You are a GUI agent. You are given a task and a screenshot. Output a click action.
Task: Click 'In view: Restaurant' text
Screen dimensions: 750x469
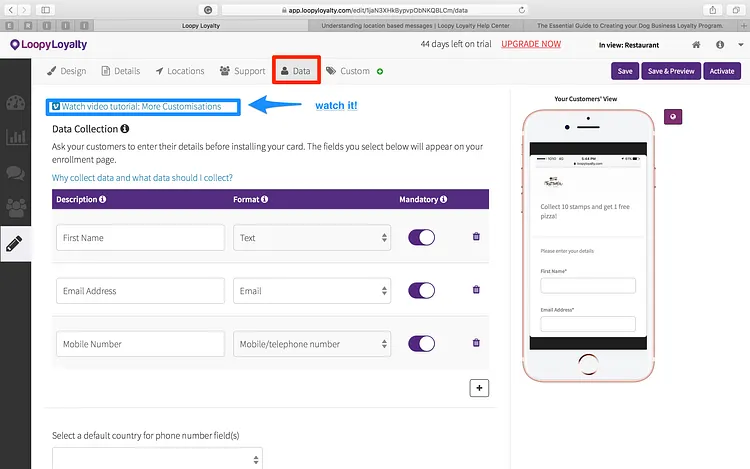click(629, 45)
